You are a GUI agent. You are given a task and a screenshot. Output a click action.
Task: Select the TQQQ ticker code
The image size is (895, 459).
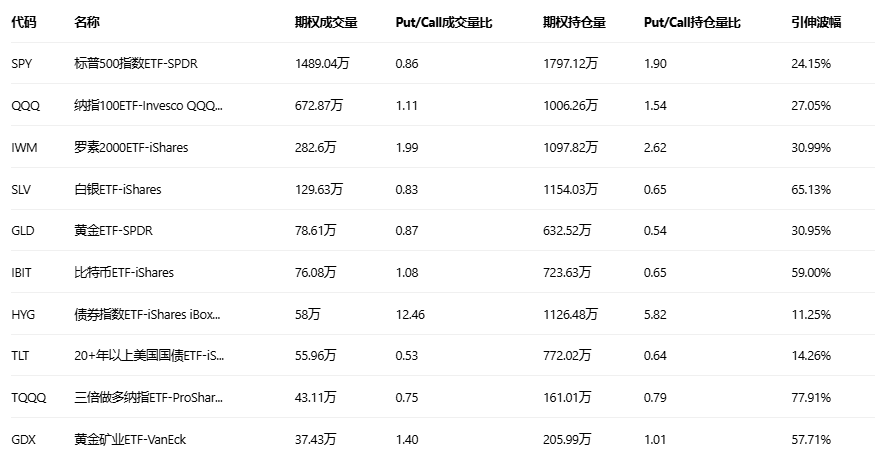(28, 397)
